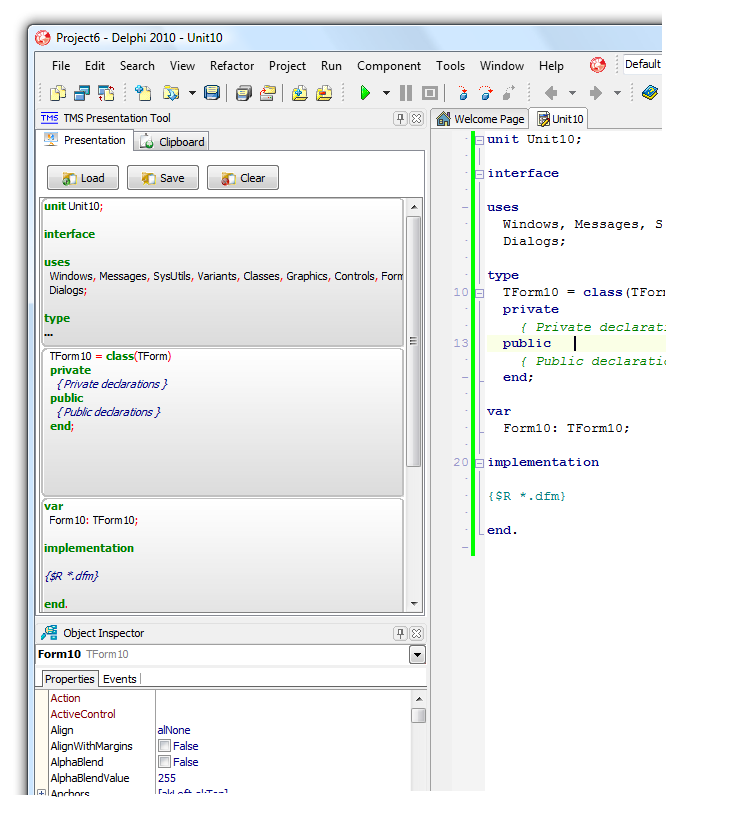The width and height of the screenshot is (729, 818).
Task: Click the Save All toolbar icon
Action: [243, 93]
